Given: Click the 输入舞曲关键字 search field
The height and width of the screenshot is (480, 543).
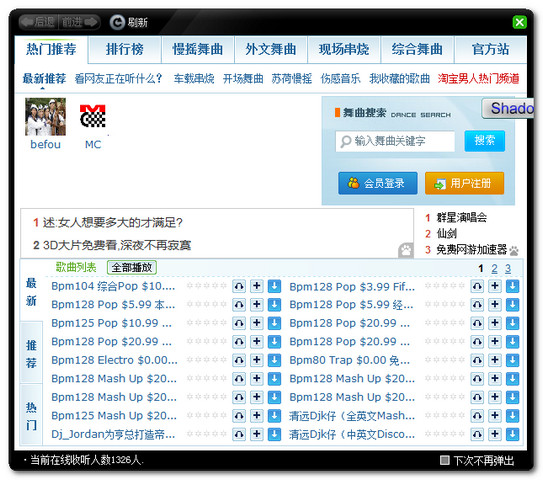Looking at the screenshot, I should point(395,141).
